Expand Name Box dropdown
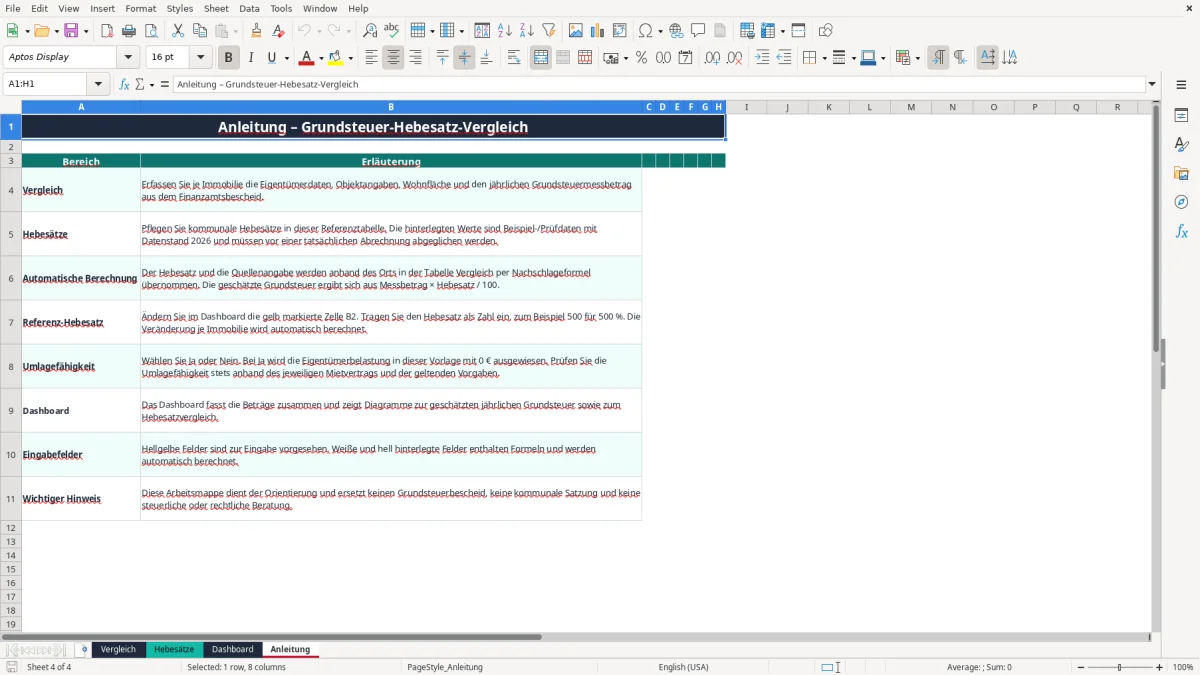1200x675 pixels. [98, 84]
